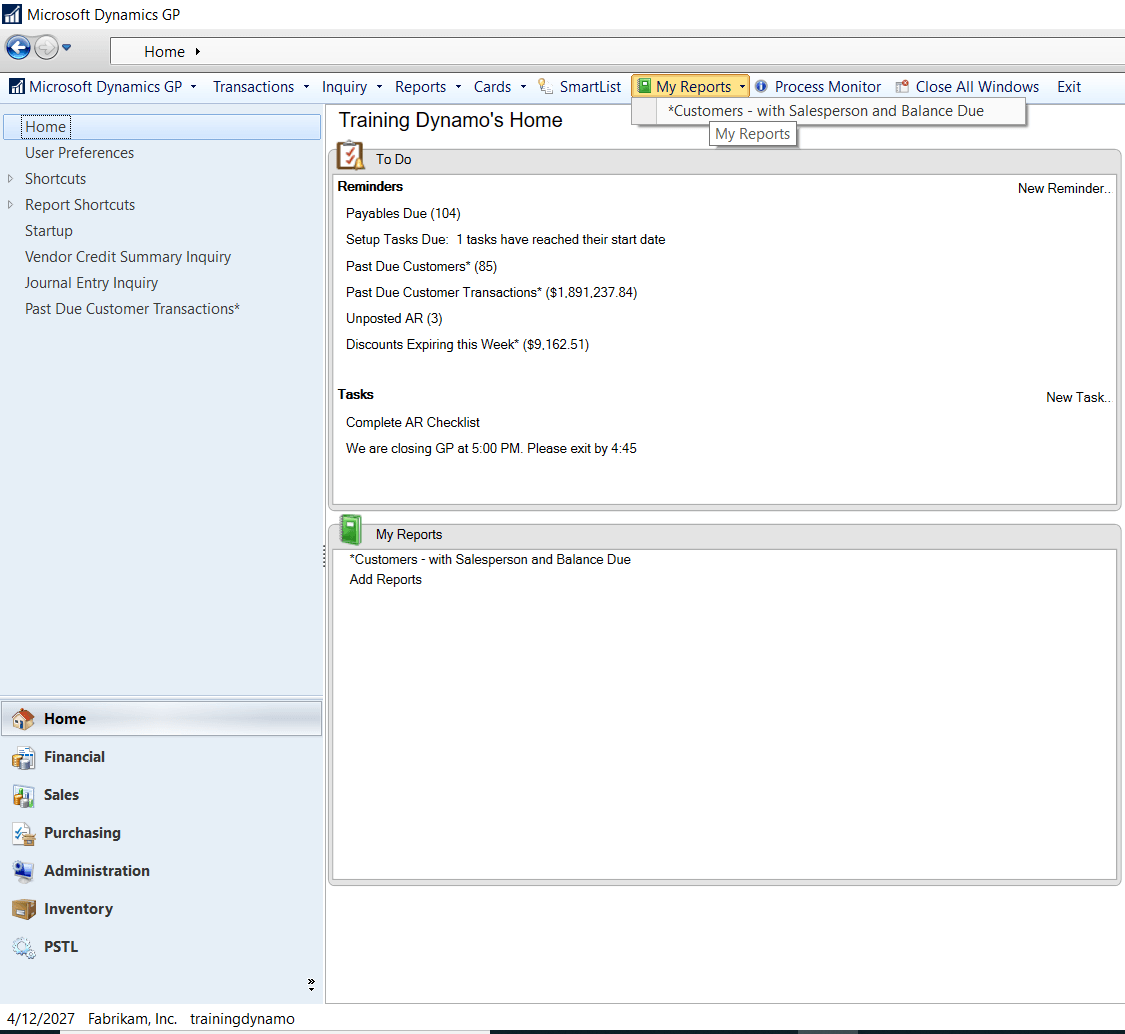Screen dimensions: 1125x1034
Task: Open Purchasing from its navigation icon
Action: pos(23,832)
